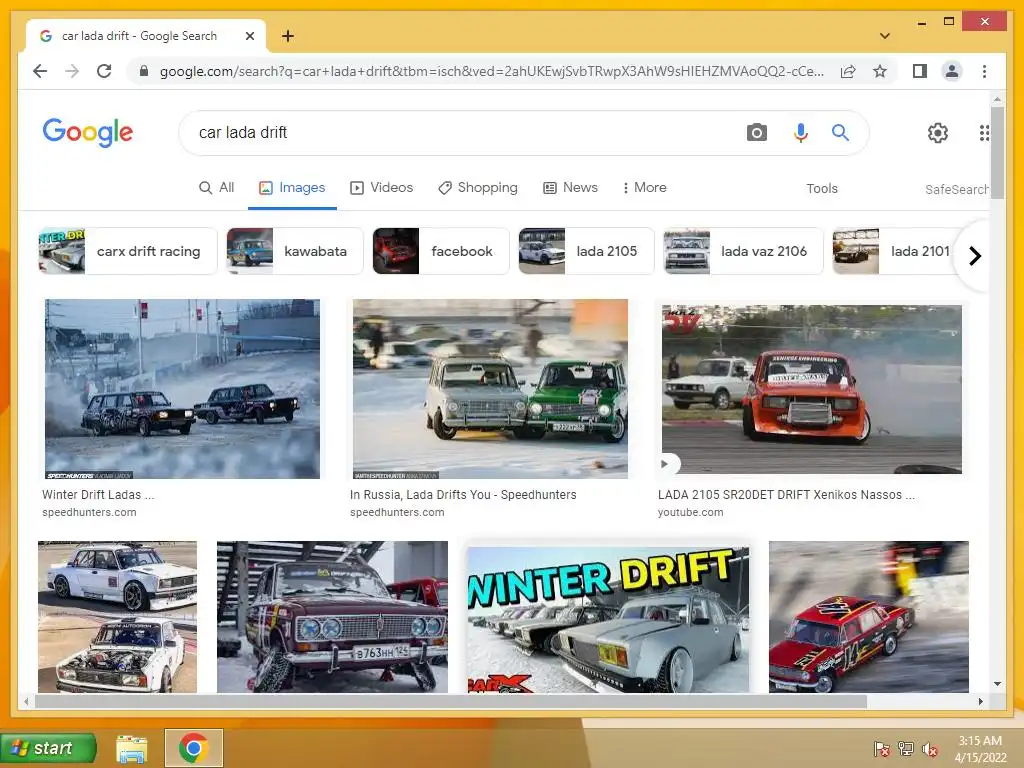Screen dimensions: 1024x768
Task: Click horizontal scrollbar right arrow
Action: (x=980, y=701)
